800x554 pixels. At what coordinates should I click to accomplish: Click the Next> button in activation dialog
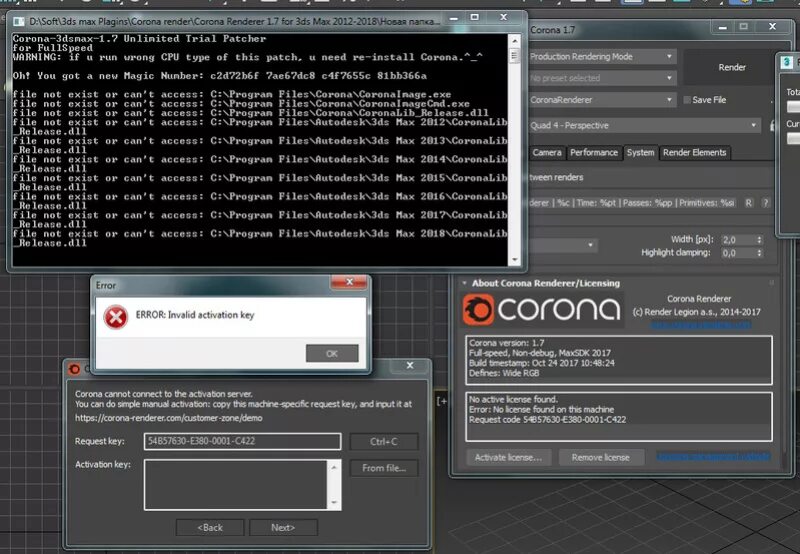(283, 527)
